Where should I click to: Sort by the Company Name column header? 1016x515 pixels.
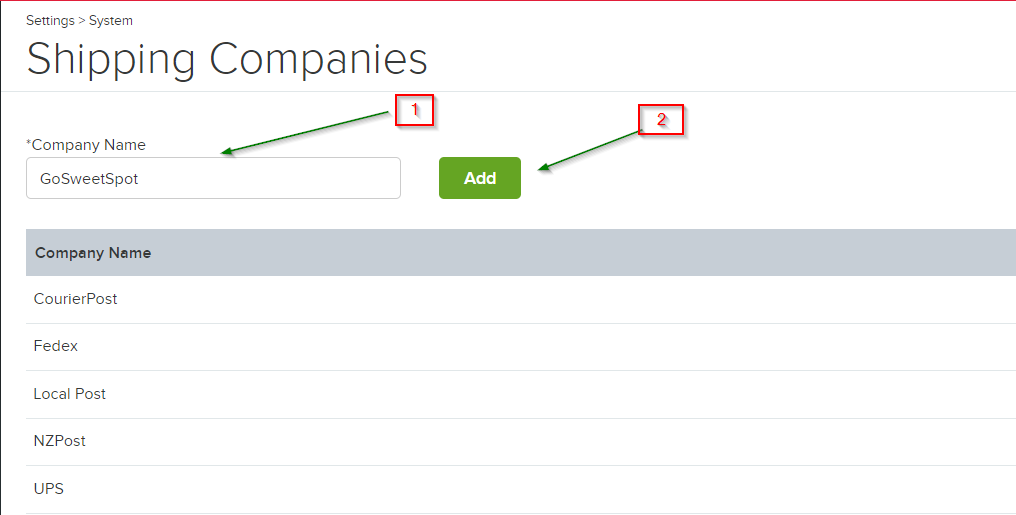[x=93, y=253]
